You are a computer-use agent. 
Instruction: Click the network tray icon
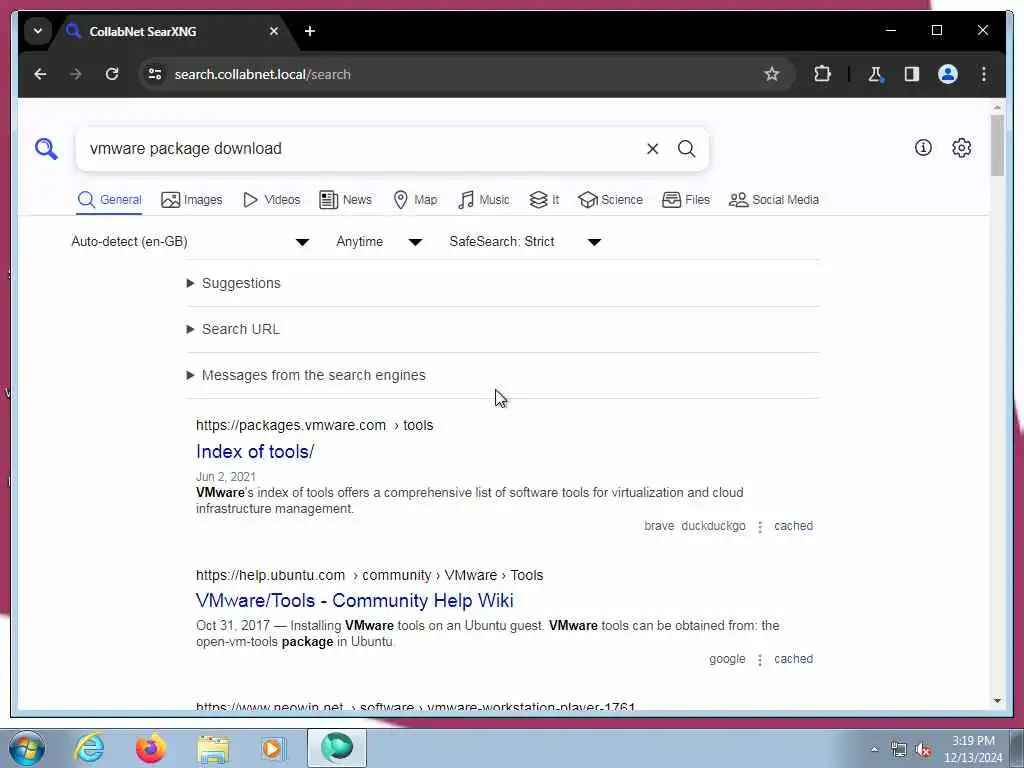point(899,750)
